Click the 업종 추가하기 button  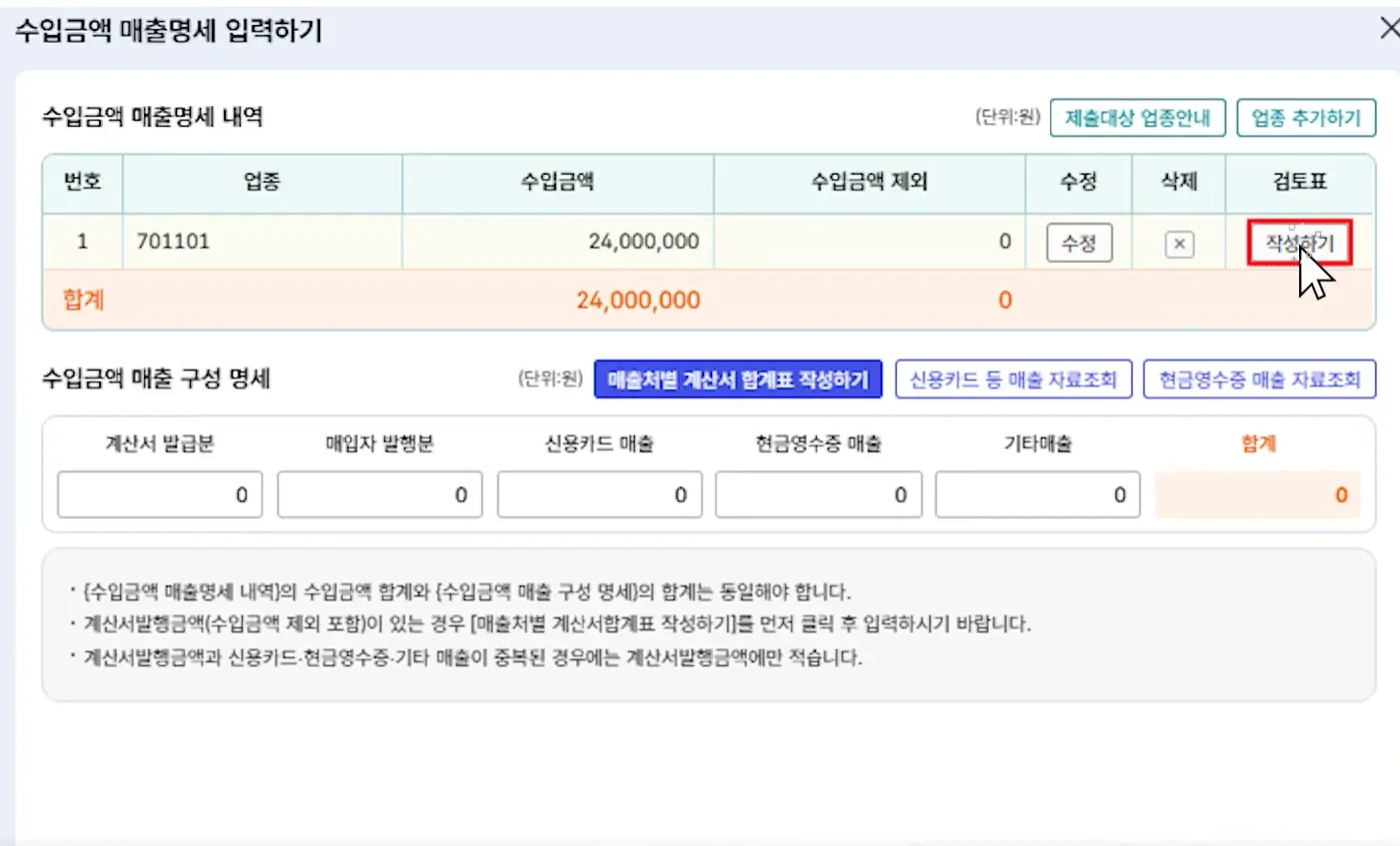coord(1305,118)
